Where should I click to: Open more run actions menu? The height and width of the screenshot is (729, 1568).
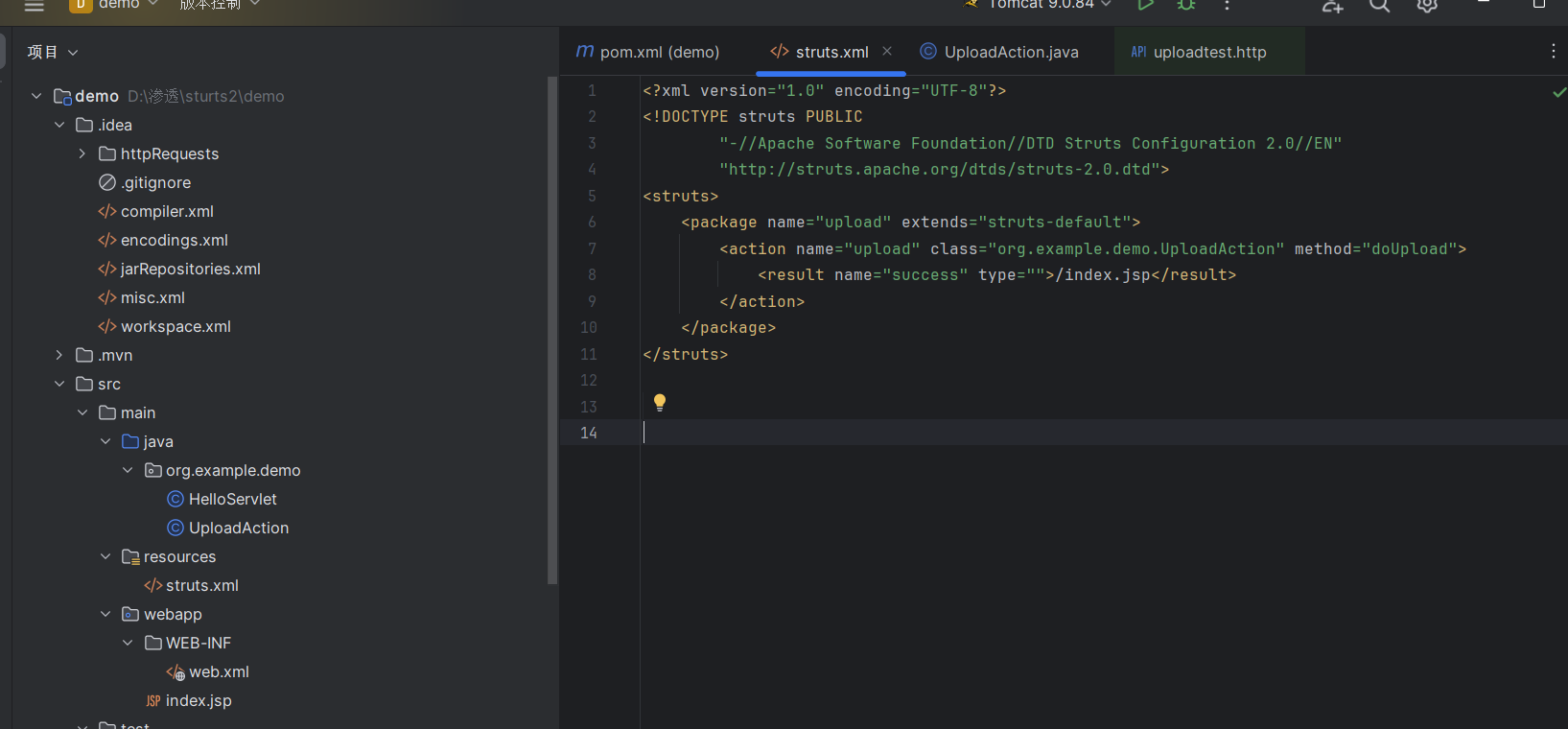tap(1227, 5)
